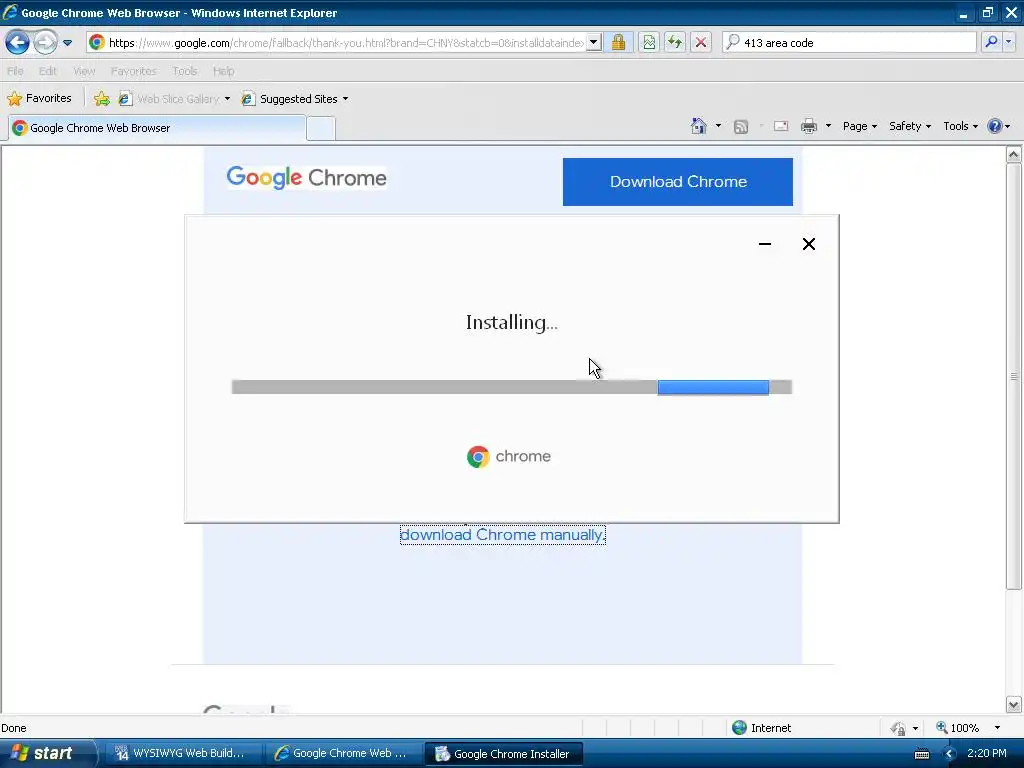
Task: Select the Google Chrome Web Browser tab
Action: [x=157, y=128]
